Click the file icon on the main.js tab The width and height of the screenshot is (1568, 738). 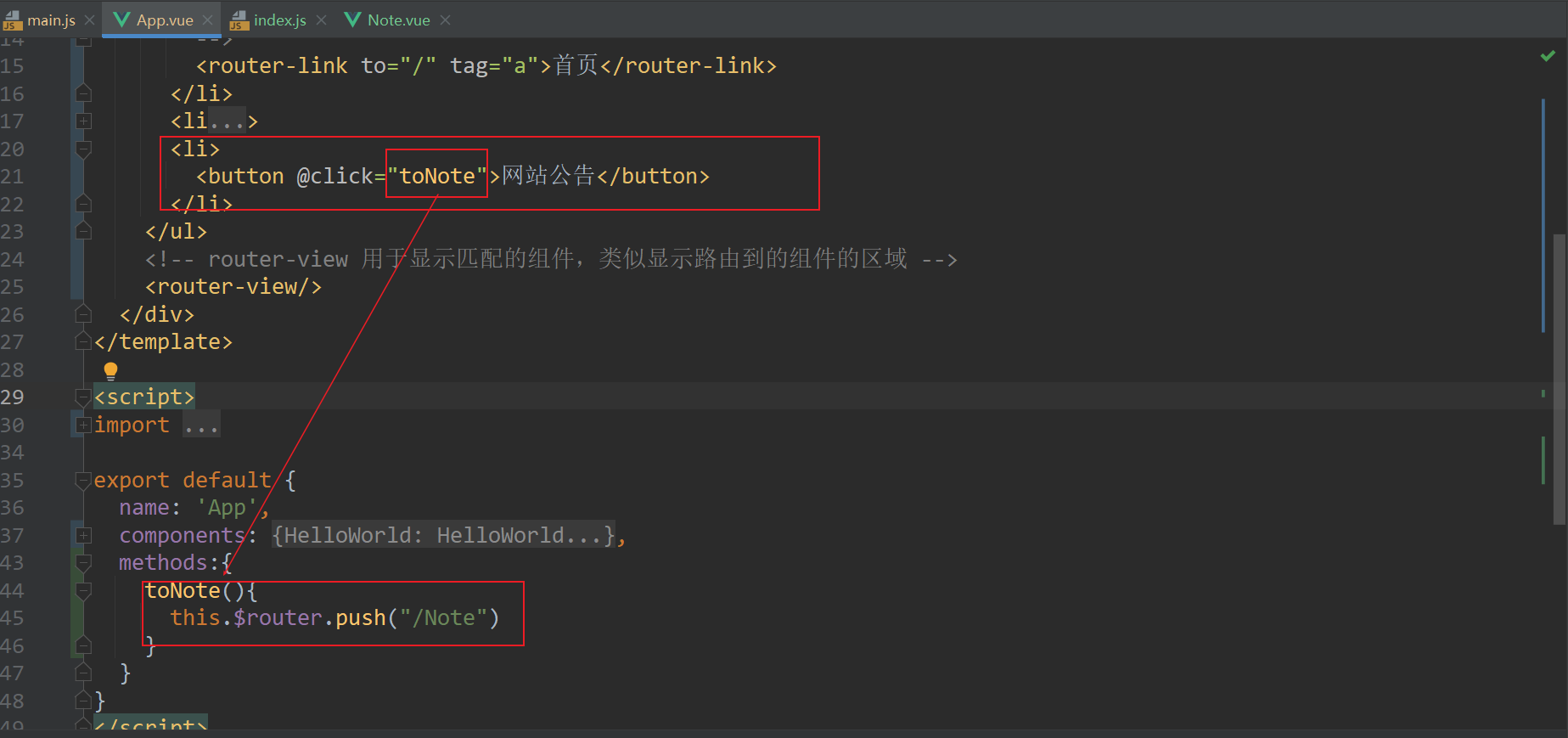13,19
